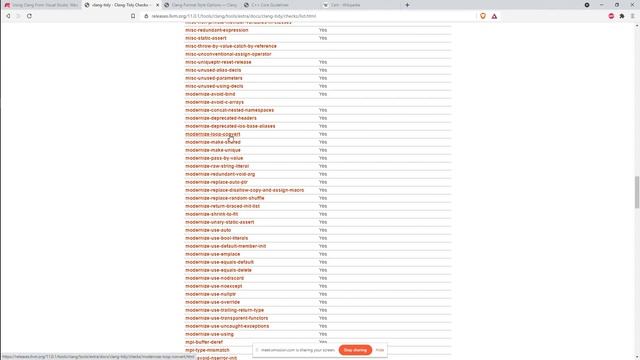Go back with the browser back arrow
640x360 pixels.
pyautogui.click(x=8, y=16)
